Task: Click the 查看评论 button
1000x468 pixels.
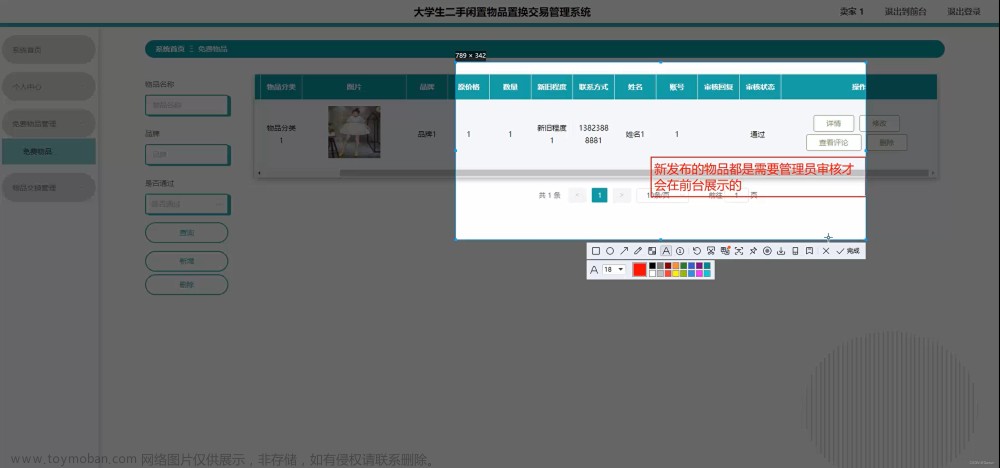Action: [834, 142]
